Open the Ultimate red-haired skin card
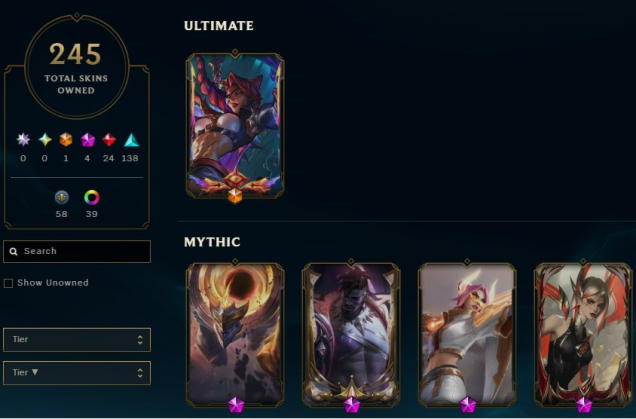Screen dimensions: 636x419 point(235,126)
